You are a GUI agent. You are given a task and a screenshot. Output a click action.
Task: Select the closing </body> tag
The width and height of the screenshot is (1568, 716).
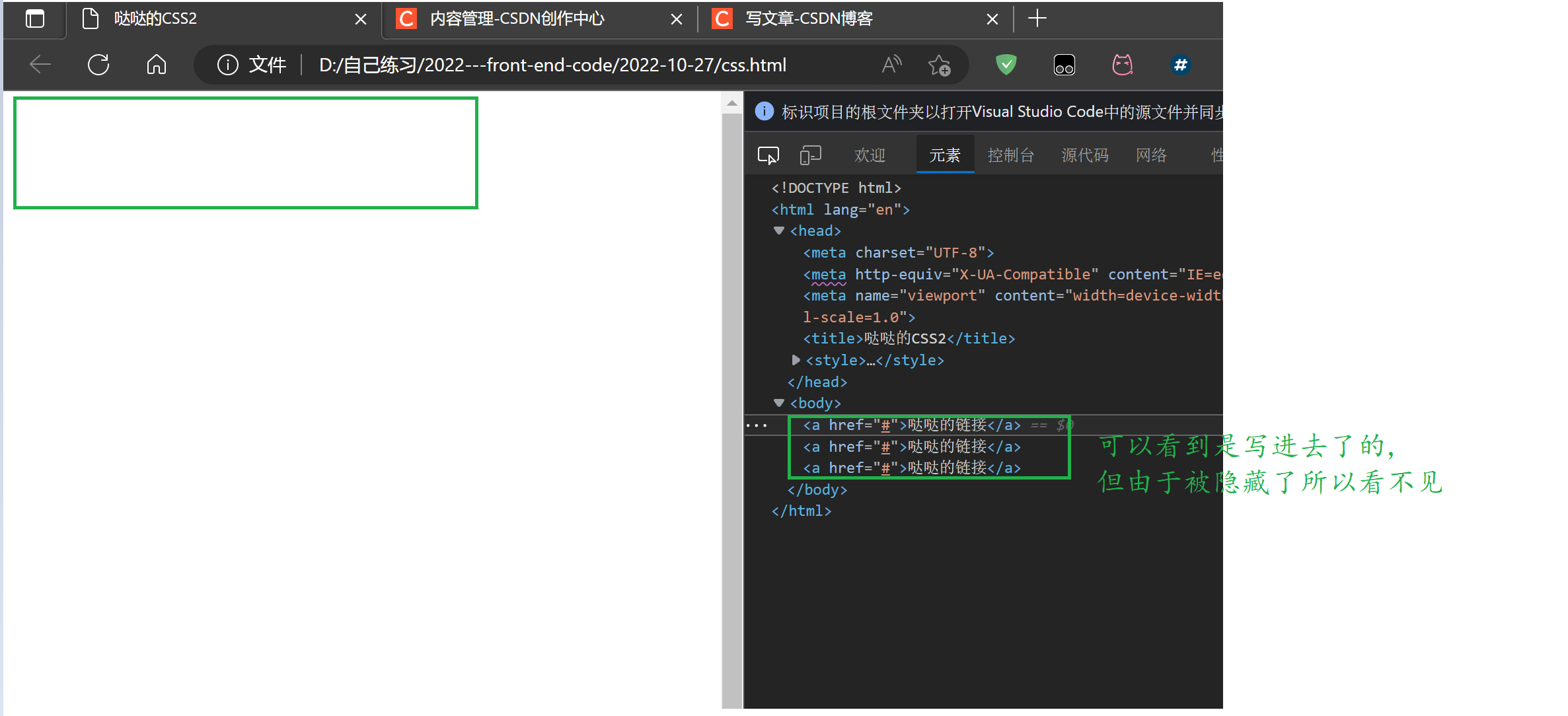tap(817, 489)
